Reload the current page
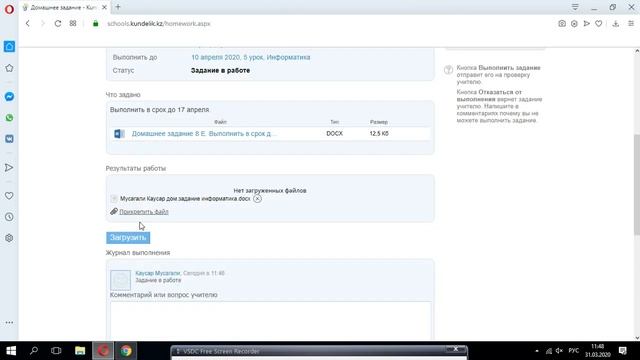Viewport: 640px width, 360px height. (58, 24)
